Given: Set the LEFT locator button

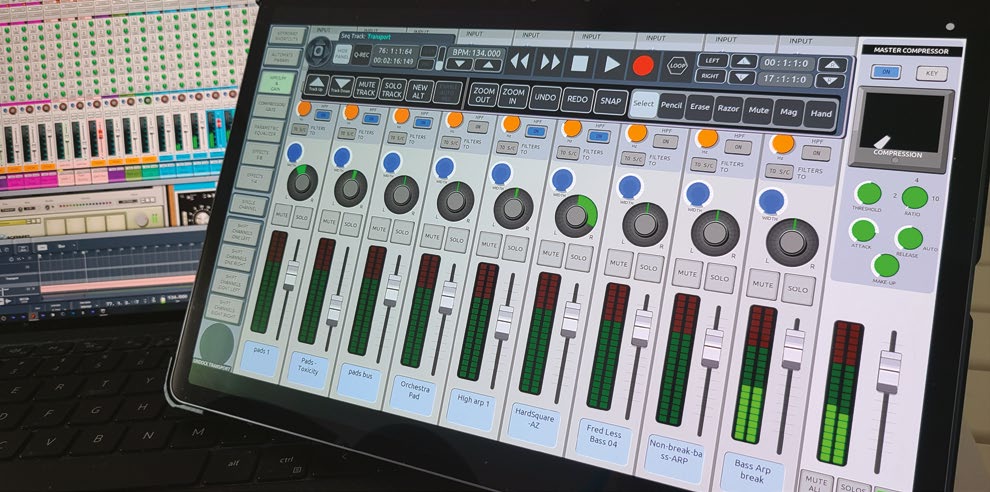Looking at the screenshot, I should 712,61.
